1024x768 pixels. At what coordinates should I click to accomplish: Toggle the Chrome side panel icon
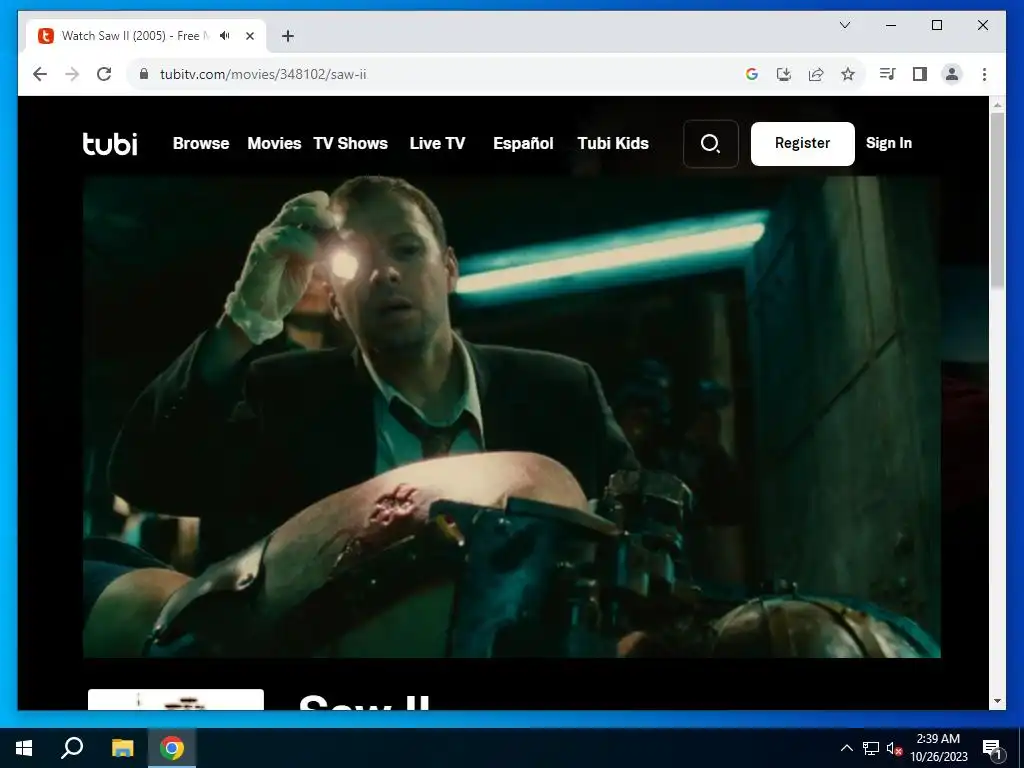(920, 74)
